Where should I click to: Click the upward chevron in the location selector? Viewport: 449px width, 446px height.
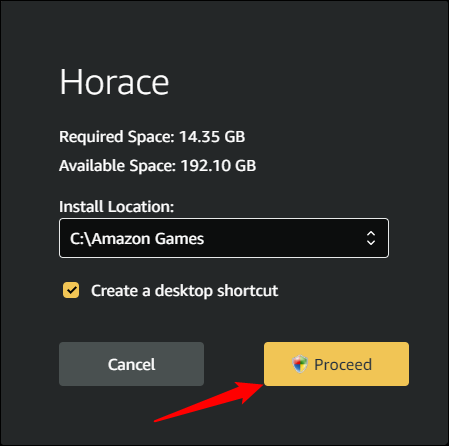coord(371,234)
